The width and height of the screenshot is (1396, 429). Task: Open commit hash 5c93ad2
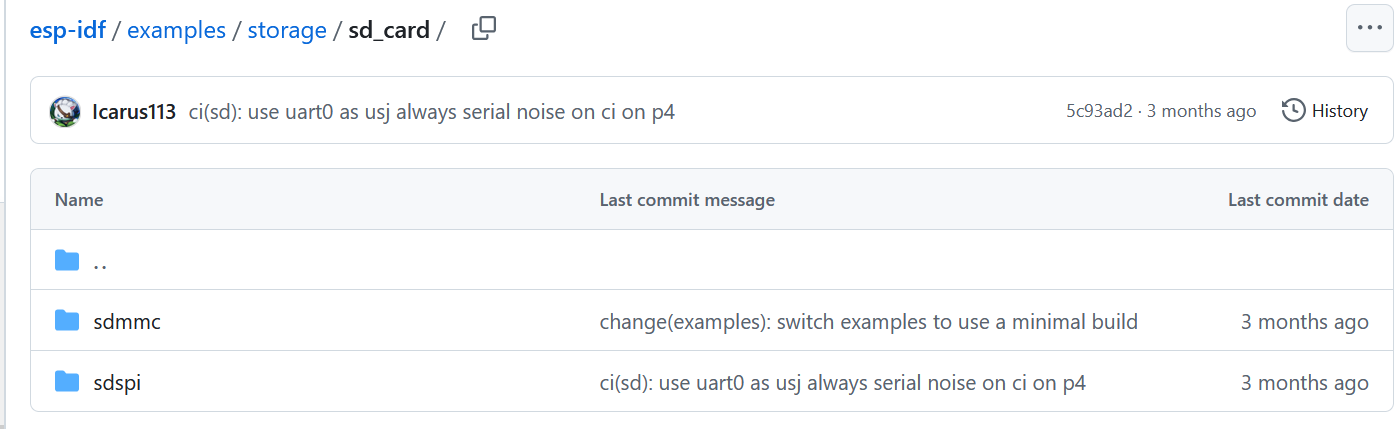point(1099,111)
